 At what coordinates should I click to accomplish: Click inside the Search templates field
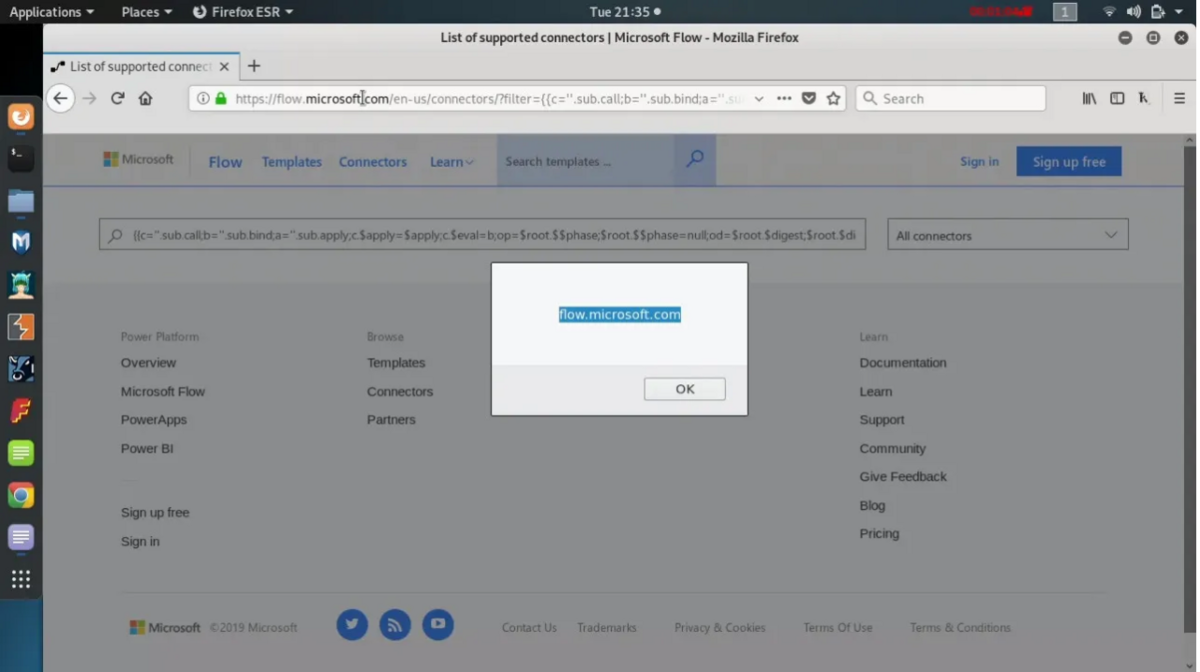click(x=580, y=160)
